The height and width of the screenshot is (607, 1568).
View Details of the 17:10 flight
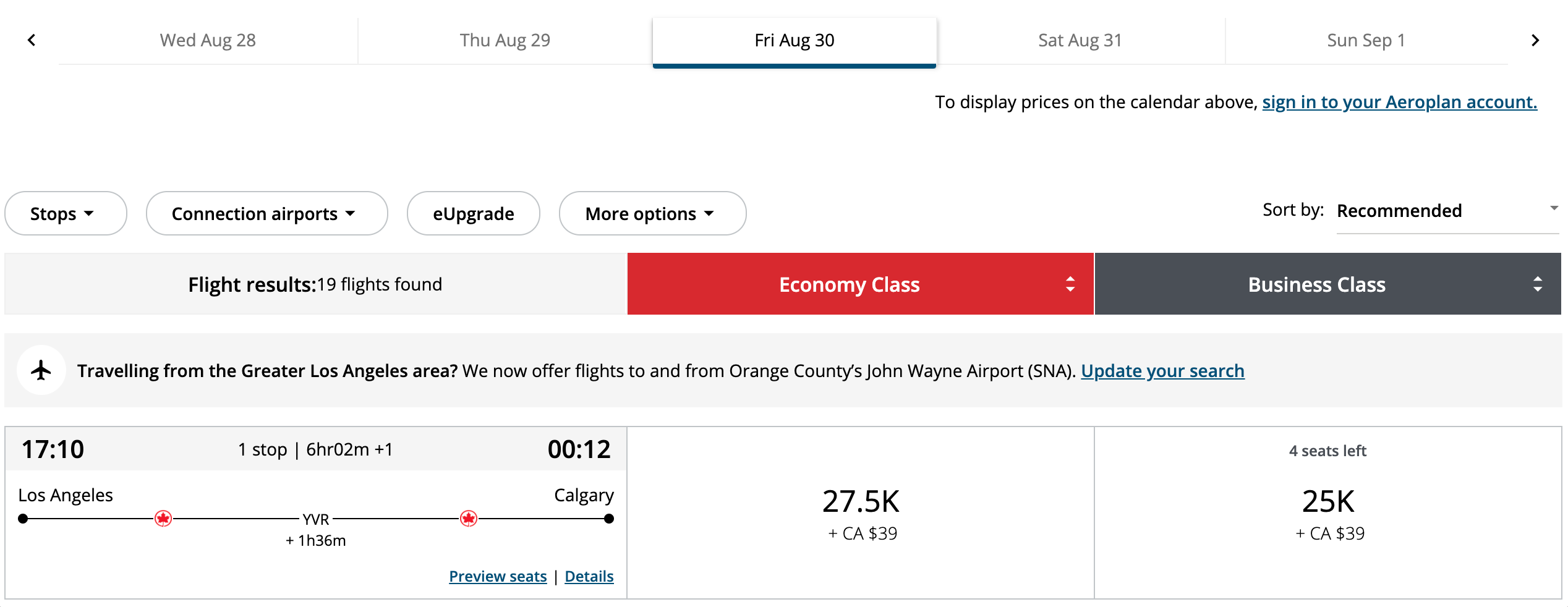pos(589,577)
